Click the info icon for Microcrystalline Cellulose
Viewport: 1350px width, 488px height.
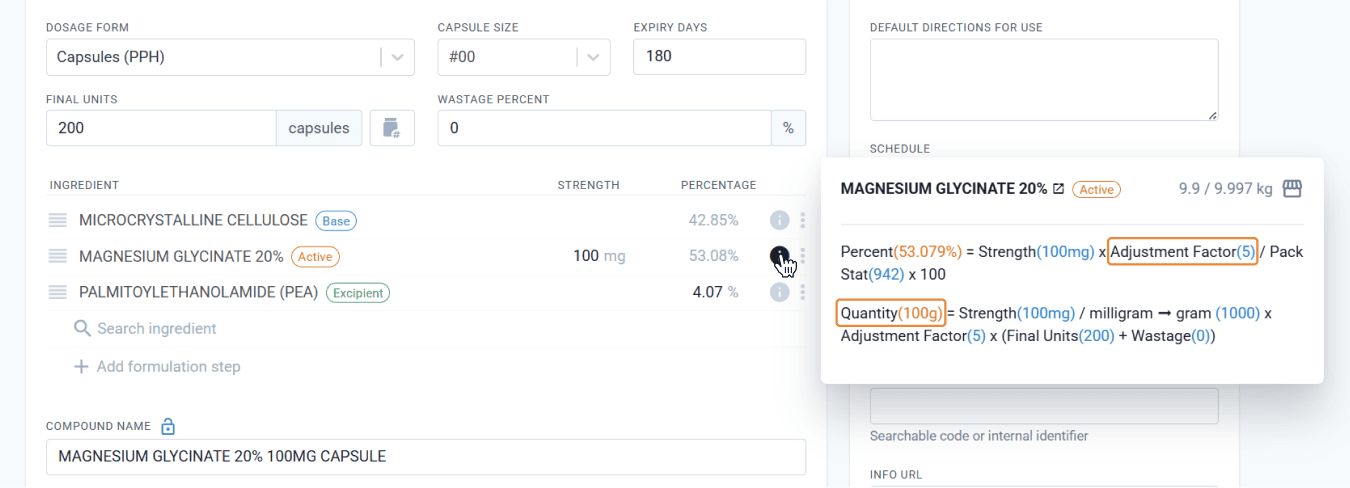pyautogui.click(x=780, y=221)
